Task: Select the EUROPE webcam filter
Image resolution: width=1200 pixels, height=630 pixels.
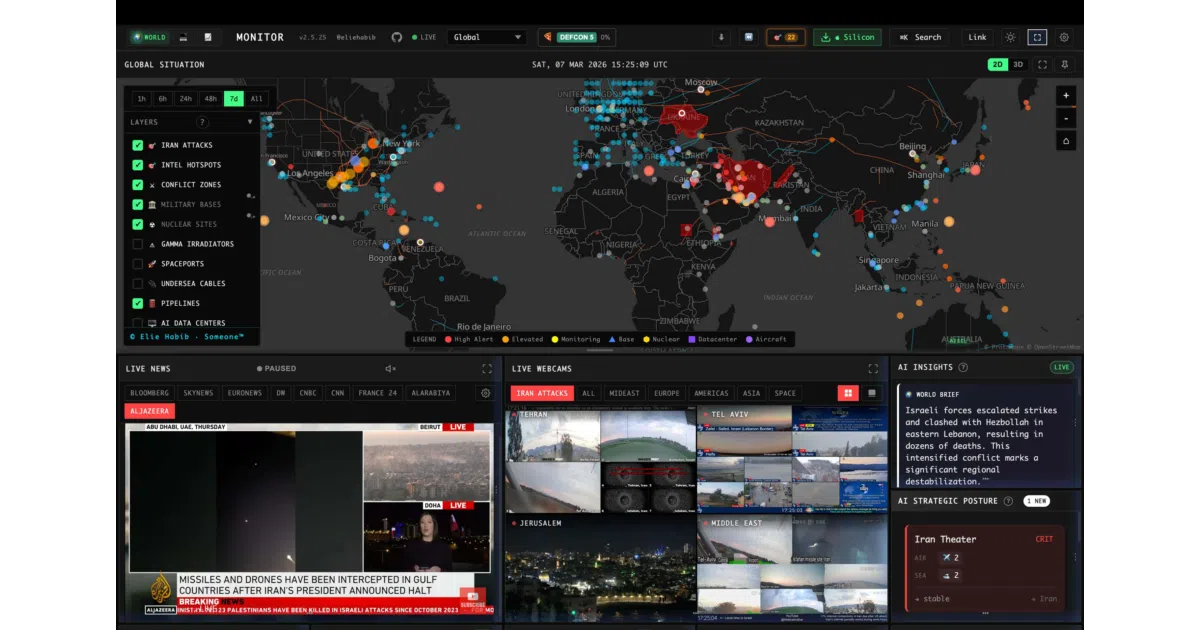Action: [x=667, y=393]
